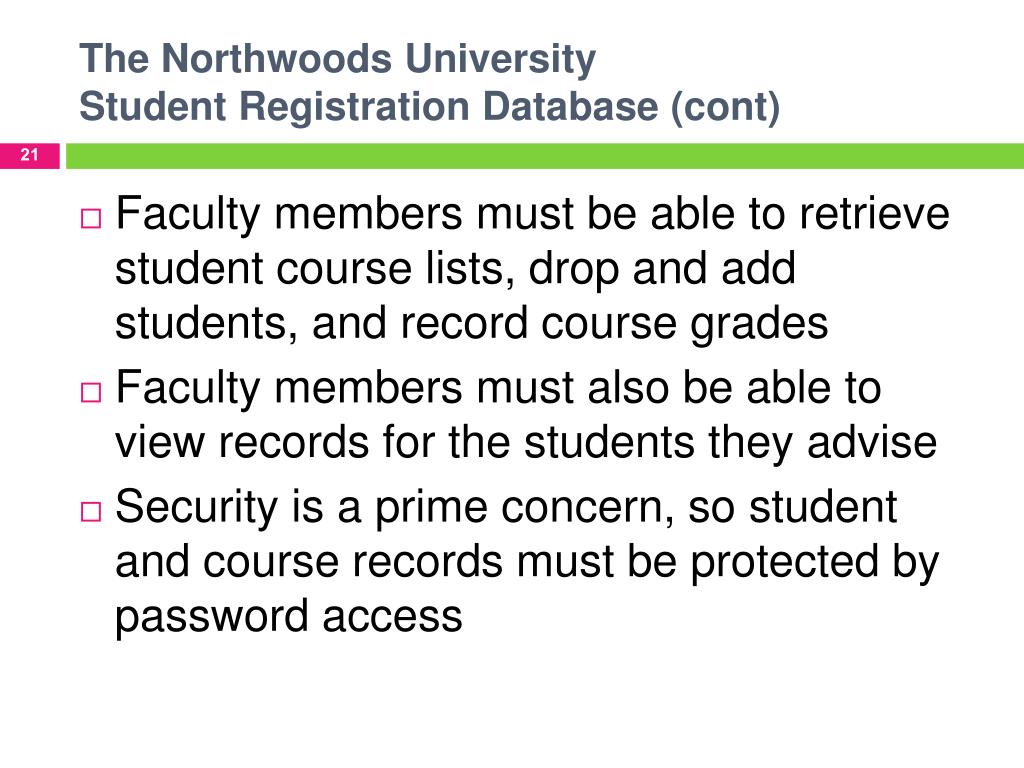Click the text 'student course lists, drop and add'
This screenshot has width=1024, height=768.
pyautogui.click(x=456, y=270)
